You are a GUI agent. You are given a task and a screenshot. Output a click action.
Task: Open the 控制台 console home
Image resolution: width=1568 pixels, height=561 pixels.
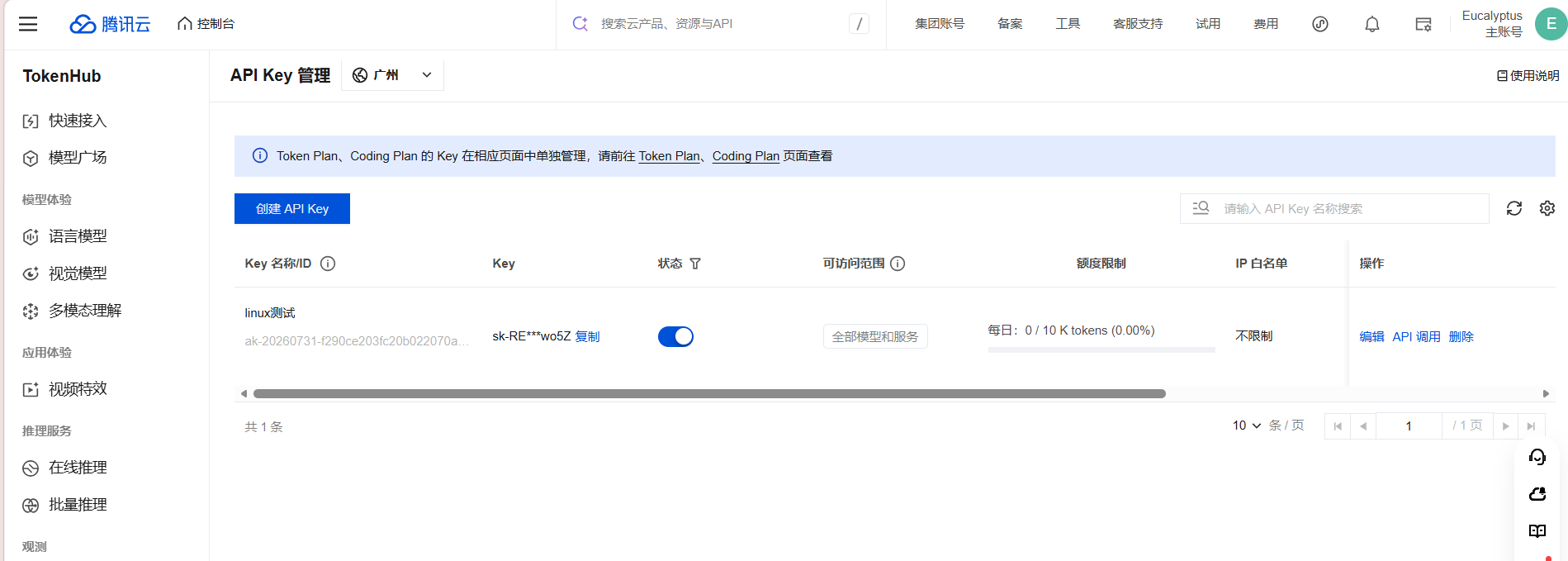pos(206,24)
